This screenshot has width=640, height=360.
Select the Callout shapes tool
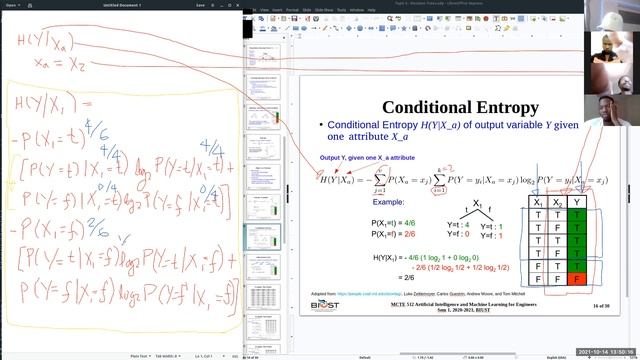click(393, 28)
